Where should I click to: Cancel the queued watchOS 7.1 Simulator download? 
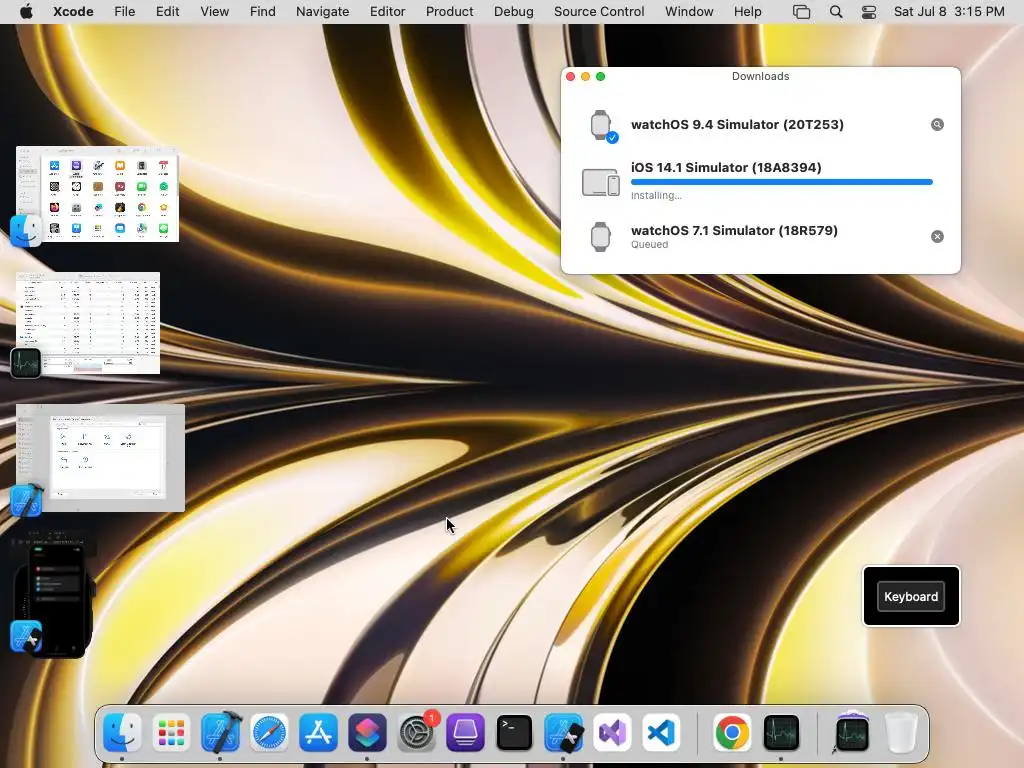point(937,236)
